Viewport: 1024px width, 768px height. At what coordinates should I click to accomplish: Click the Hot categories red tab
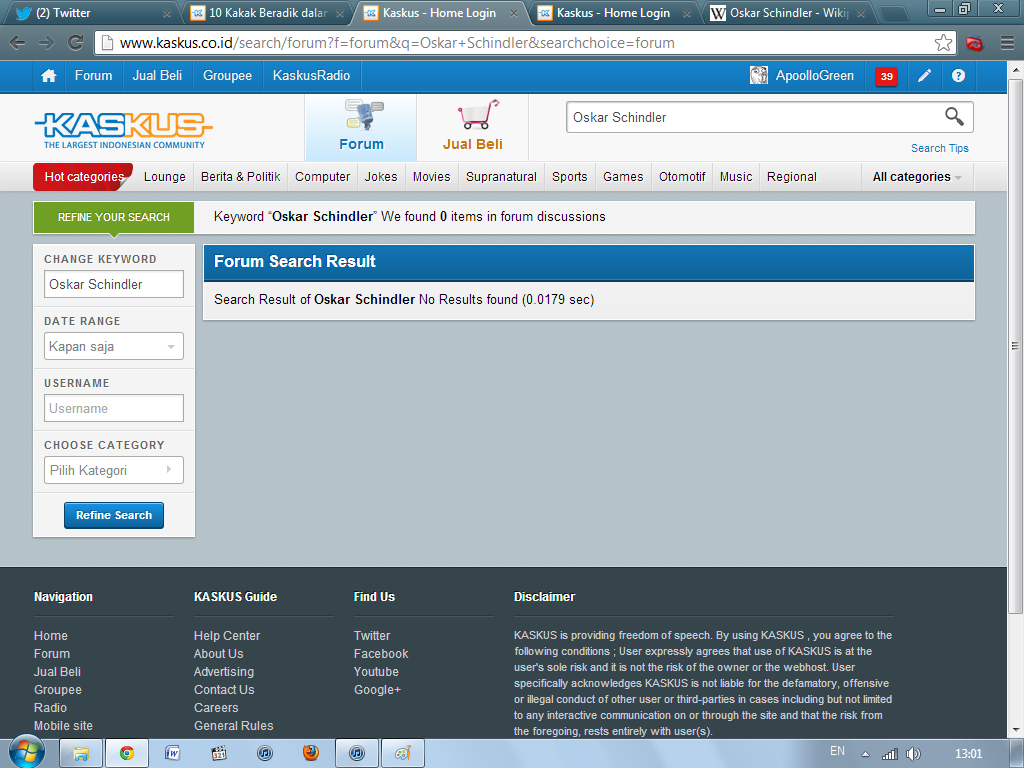point(83,177)
